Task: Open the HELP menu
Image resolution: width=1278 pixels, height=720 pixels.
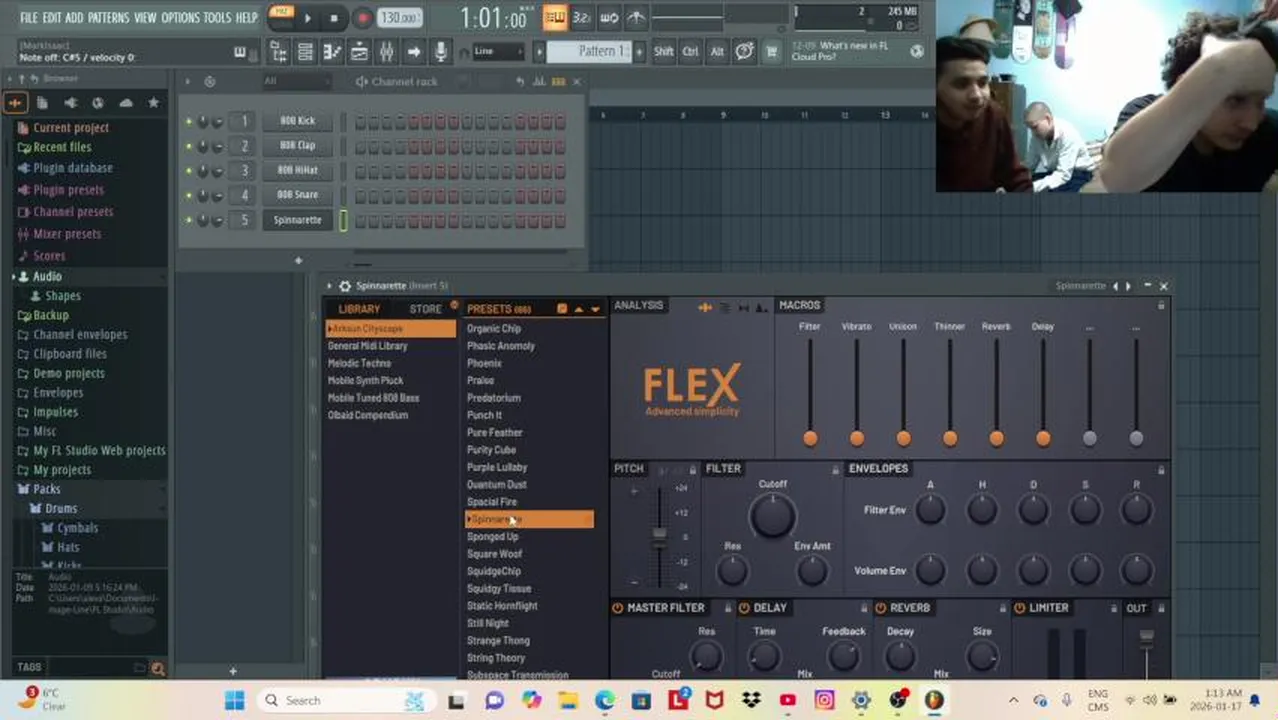Action: (246, 17)
